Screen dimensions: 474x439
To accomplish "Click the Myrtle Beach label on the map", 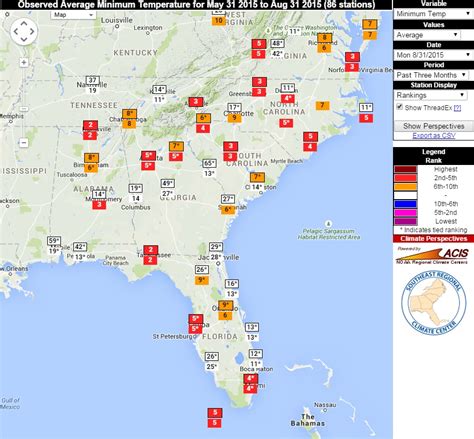I will pyautogui.click(x=287, y=161).
